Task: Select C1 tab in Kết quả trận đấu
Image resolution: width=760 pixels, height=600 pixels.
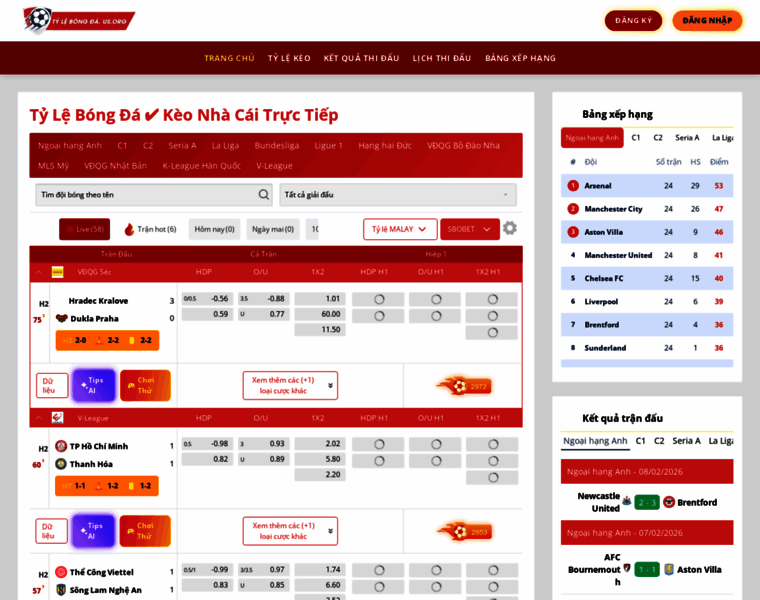Action: (x=640, y=441)
